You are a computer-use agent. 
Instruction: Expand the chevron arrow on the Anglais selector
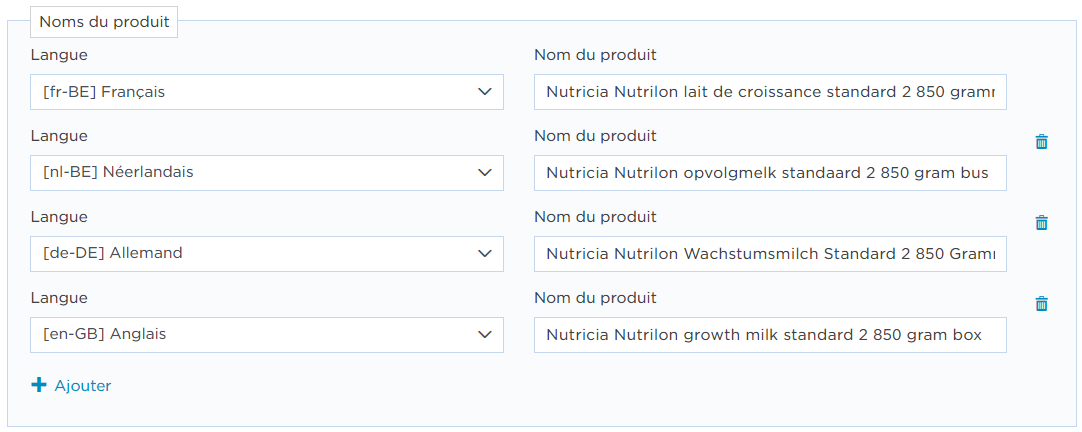point(484,335)
